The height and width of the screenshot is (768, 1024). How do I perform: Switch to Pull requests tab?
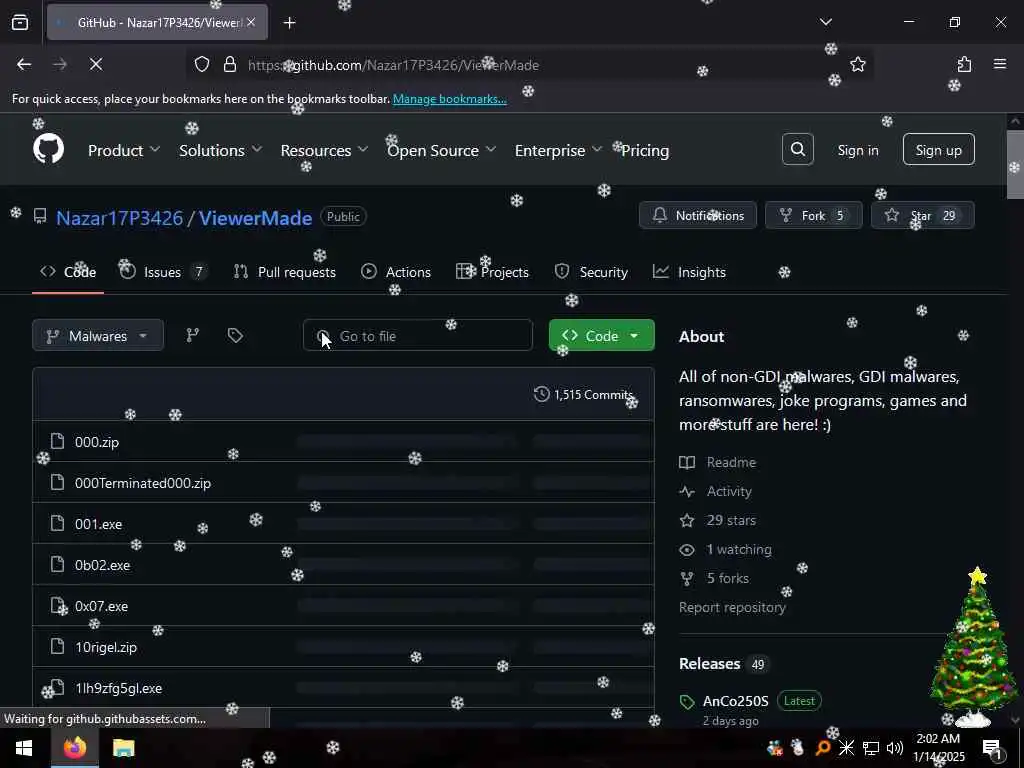click(x=285, y=272)
